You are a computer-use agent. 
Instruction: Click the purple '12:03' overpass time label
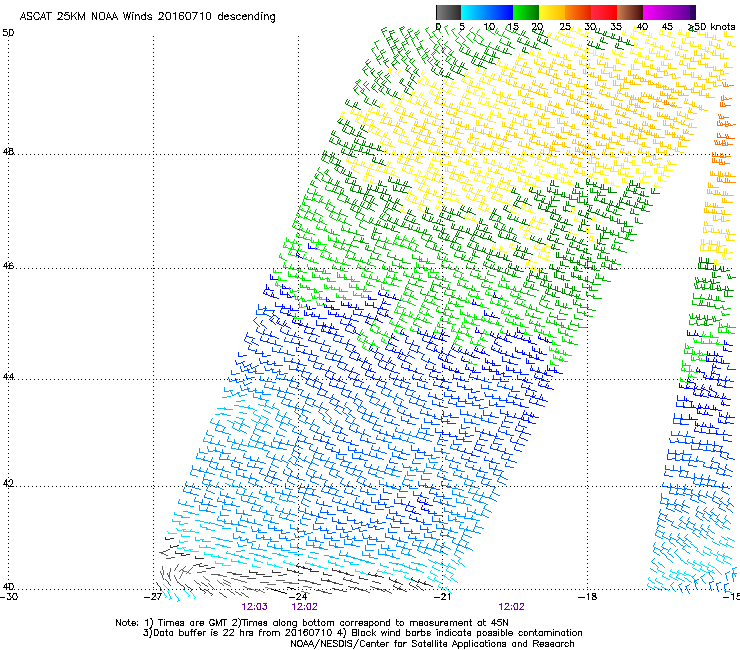pyautogui.click(x=254, y=607)
